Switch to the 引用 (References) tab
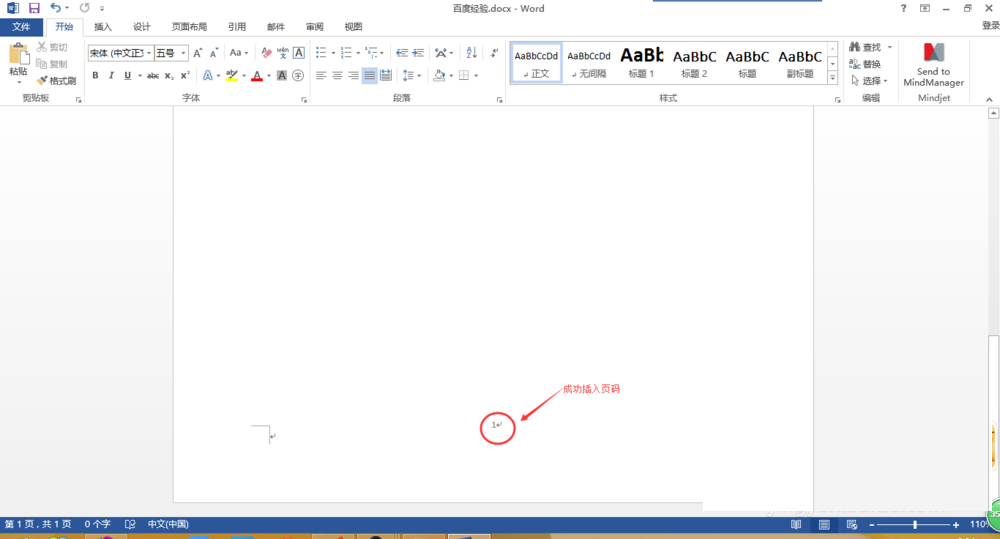This screenshot has width=1000, height=539. click(237, 27)
